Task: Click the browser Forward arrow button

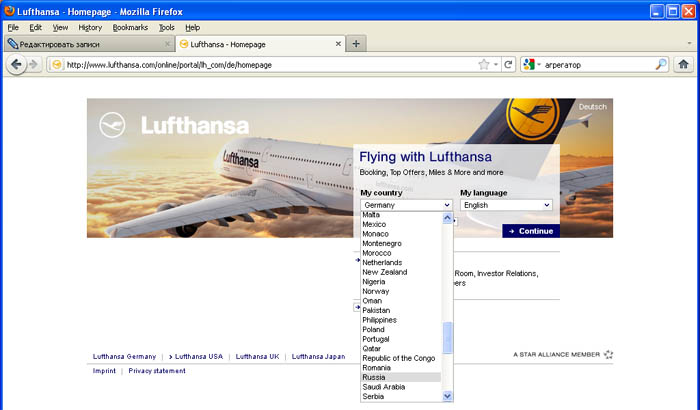Action: (x=33, y=65)
